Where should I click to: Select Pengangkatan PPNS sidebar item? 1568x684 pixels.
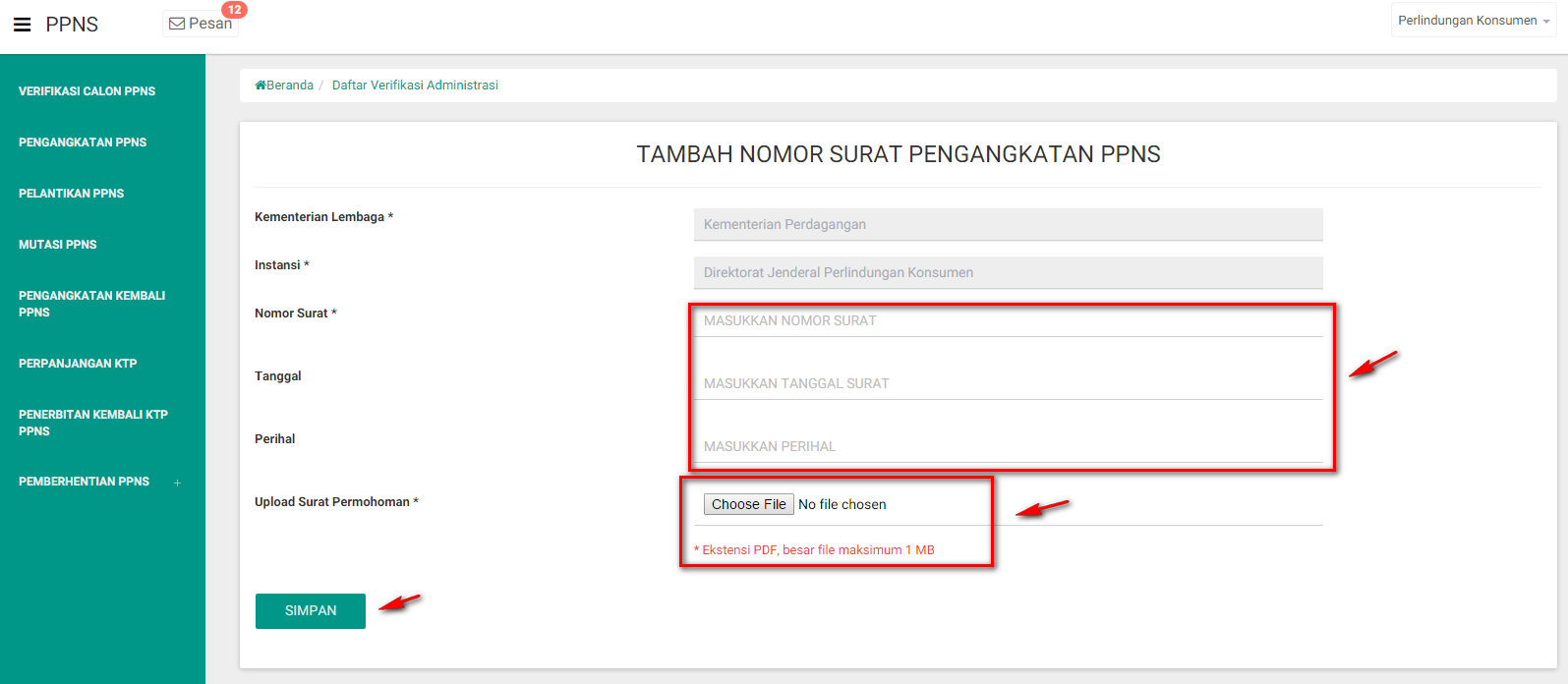point(83,142)
